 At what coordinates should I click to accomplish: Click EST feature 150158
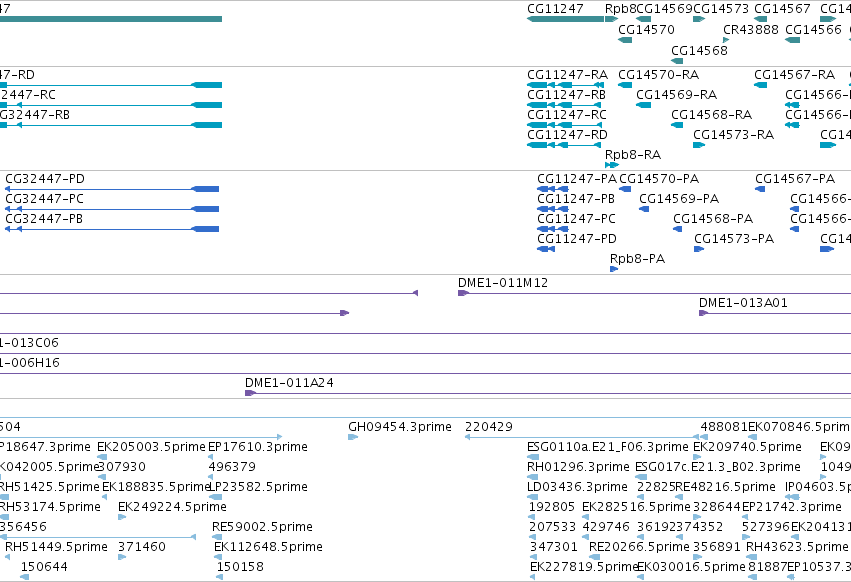click(x=240, y=567)
